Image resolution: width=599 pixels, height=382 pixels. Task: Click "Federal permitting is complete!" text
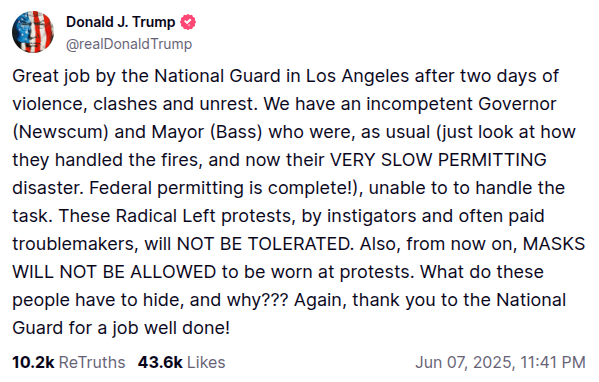[223, 188]
